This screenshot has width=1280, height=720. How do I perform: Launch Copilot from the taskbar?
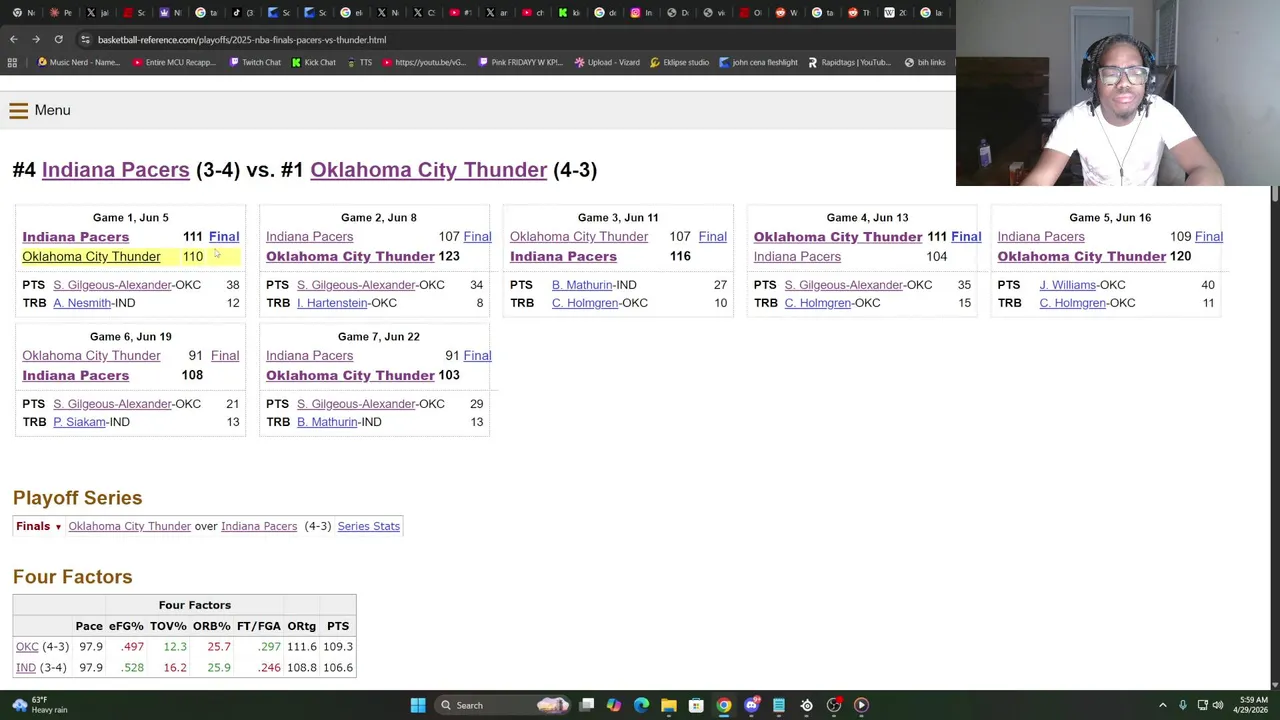(613, 705)
